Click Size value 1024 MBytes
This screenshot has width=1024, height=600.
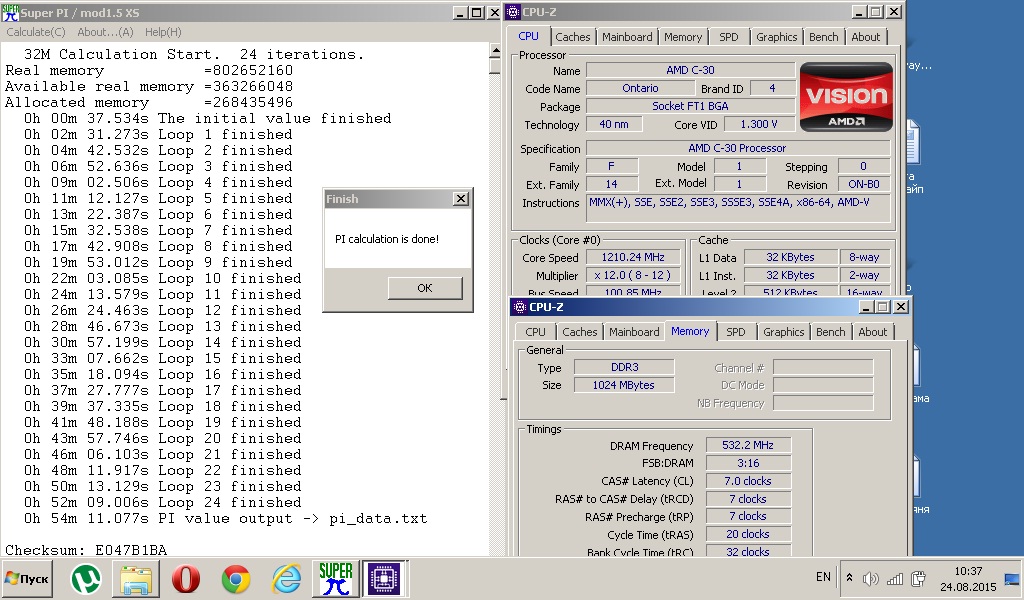coord(624,385)
